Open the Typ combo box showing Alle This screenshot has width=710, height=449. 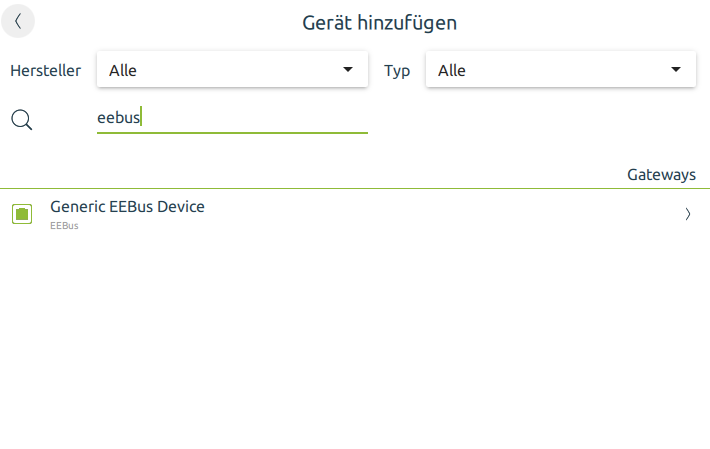point(560,70)
